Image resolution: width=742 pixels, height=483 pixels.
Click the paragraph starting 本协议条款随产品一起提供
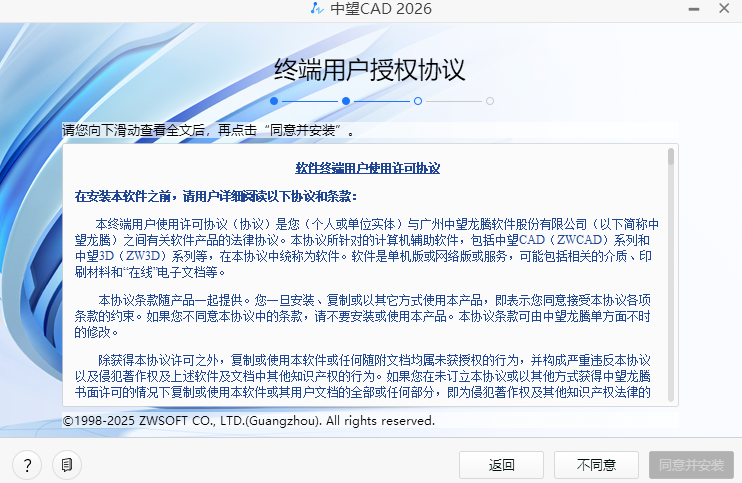(x=362, y=316)
